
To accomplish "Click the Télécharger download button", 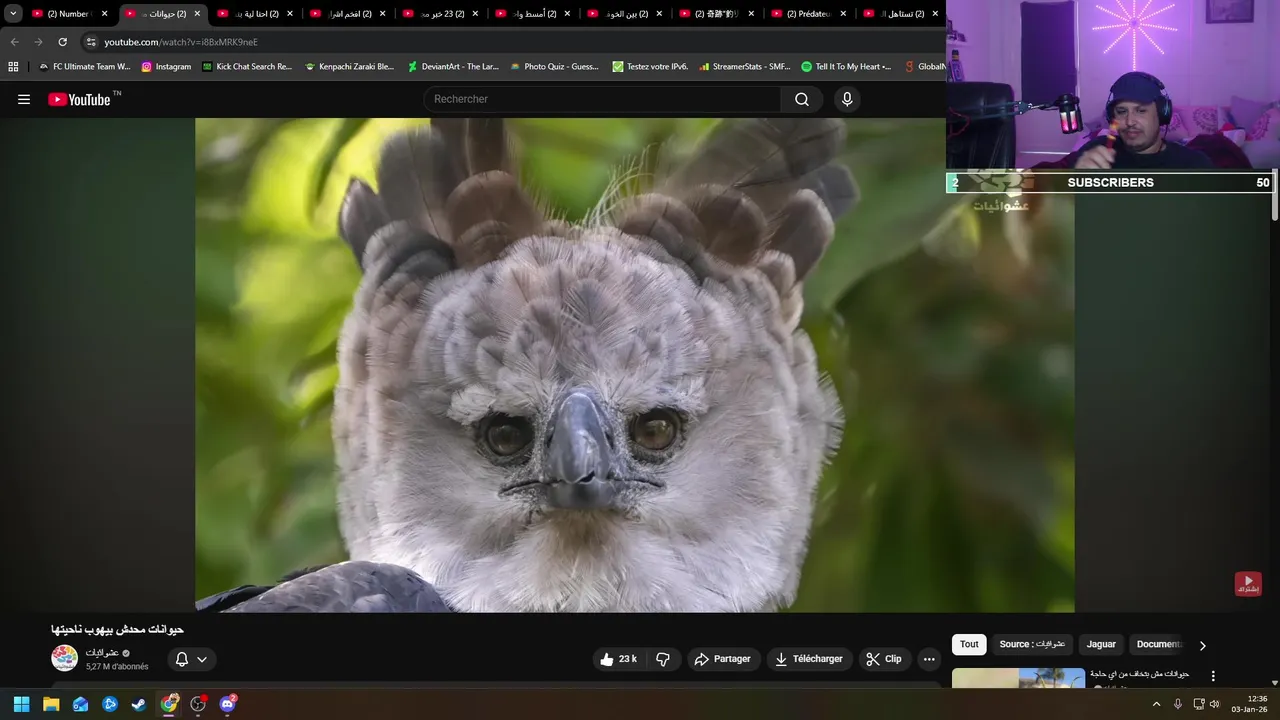I will tap(809, 659).
